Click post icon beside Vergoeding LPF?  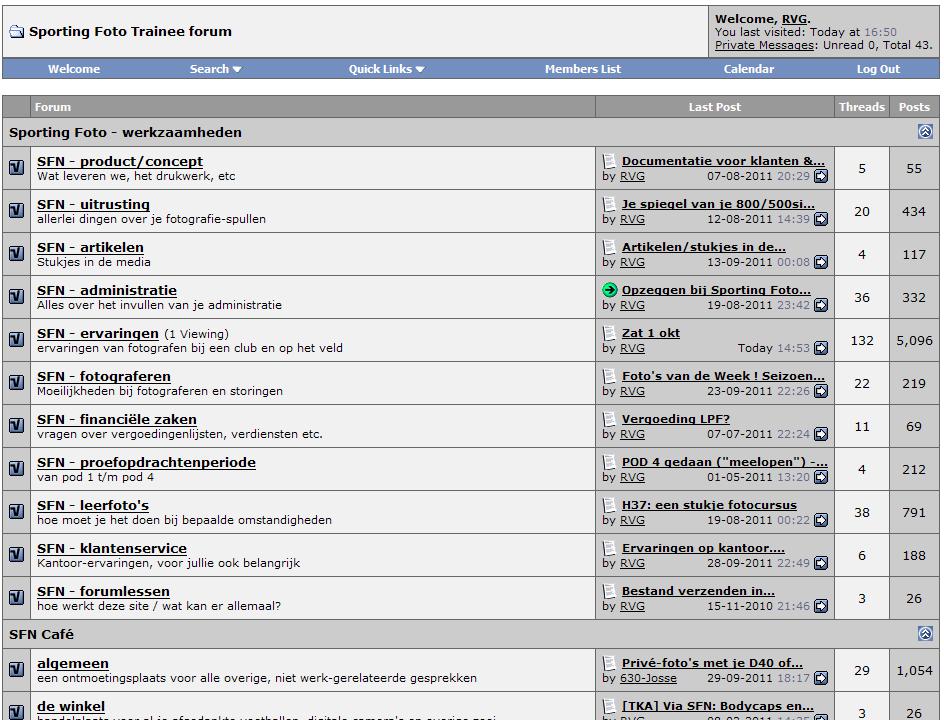coord(610,419)
